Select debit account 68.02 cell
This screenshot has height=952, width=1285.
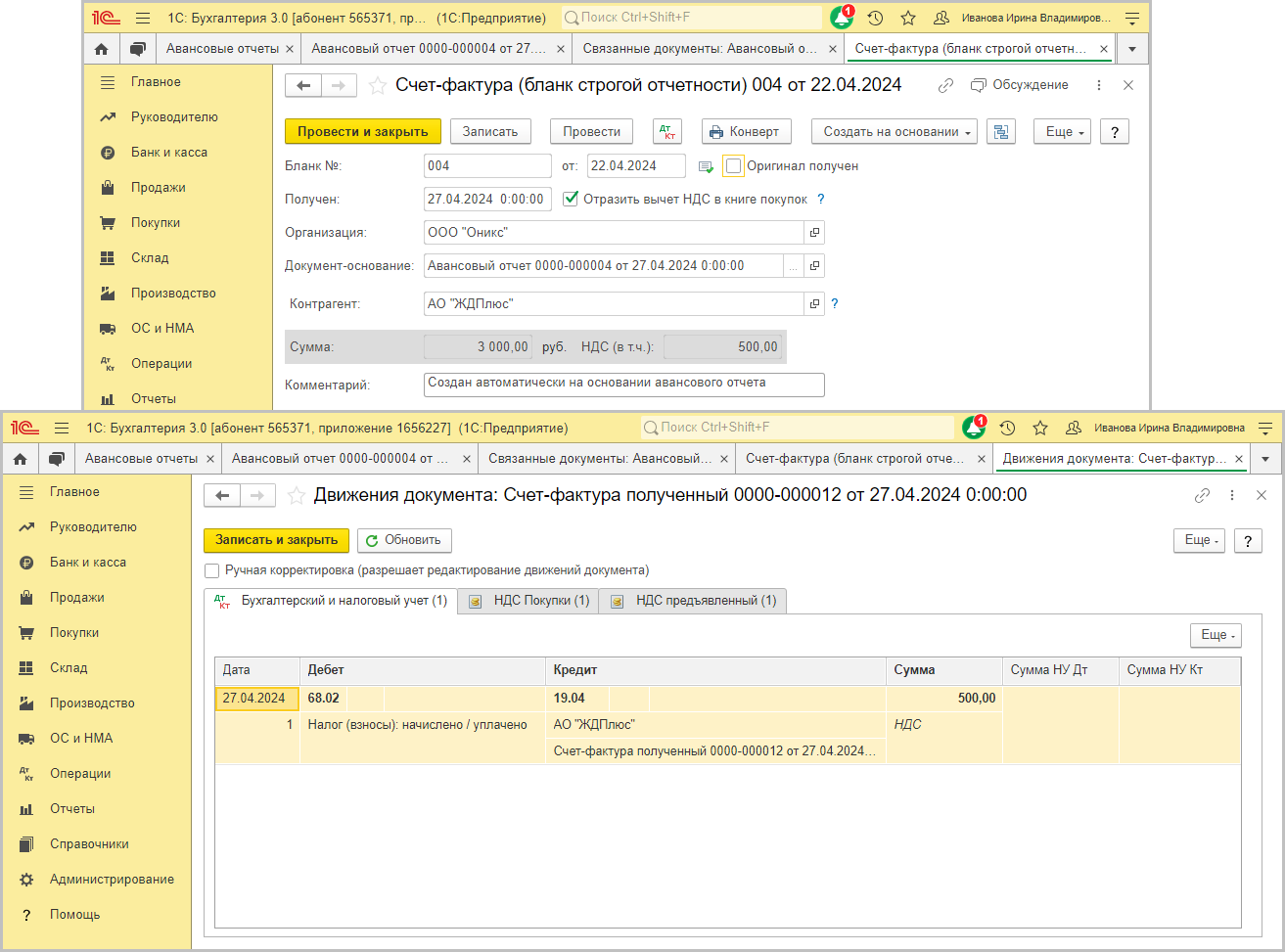pyautogui.click(x=324, y=699)
